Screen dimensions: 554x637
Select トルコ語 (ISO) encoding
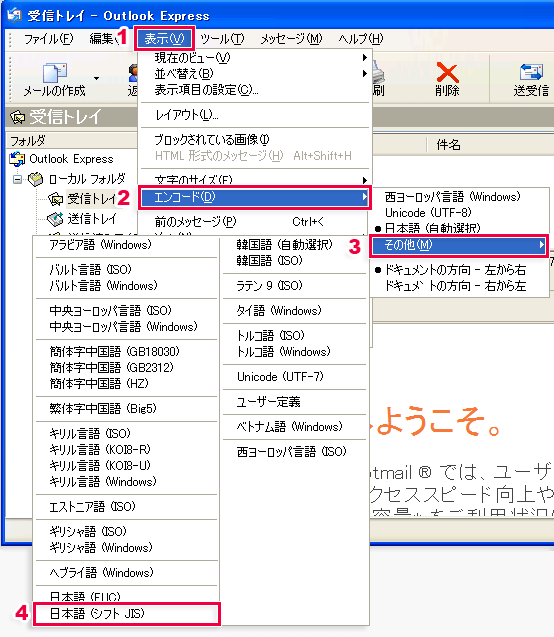click(x=294, y=336)
